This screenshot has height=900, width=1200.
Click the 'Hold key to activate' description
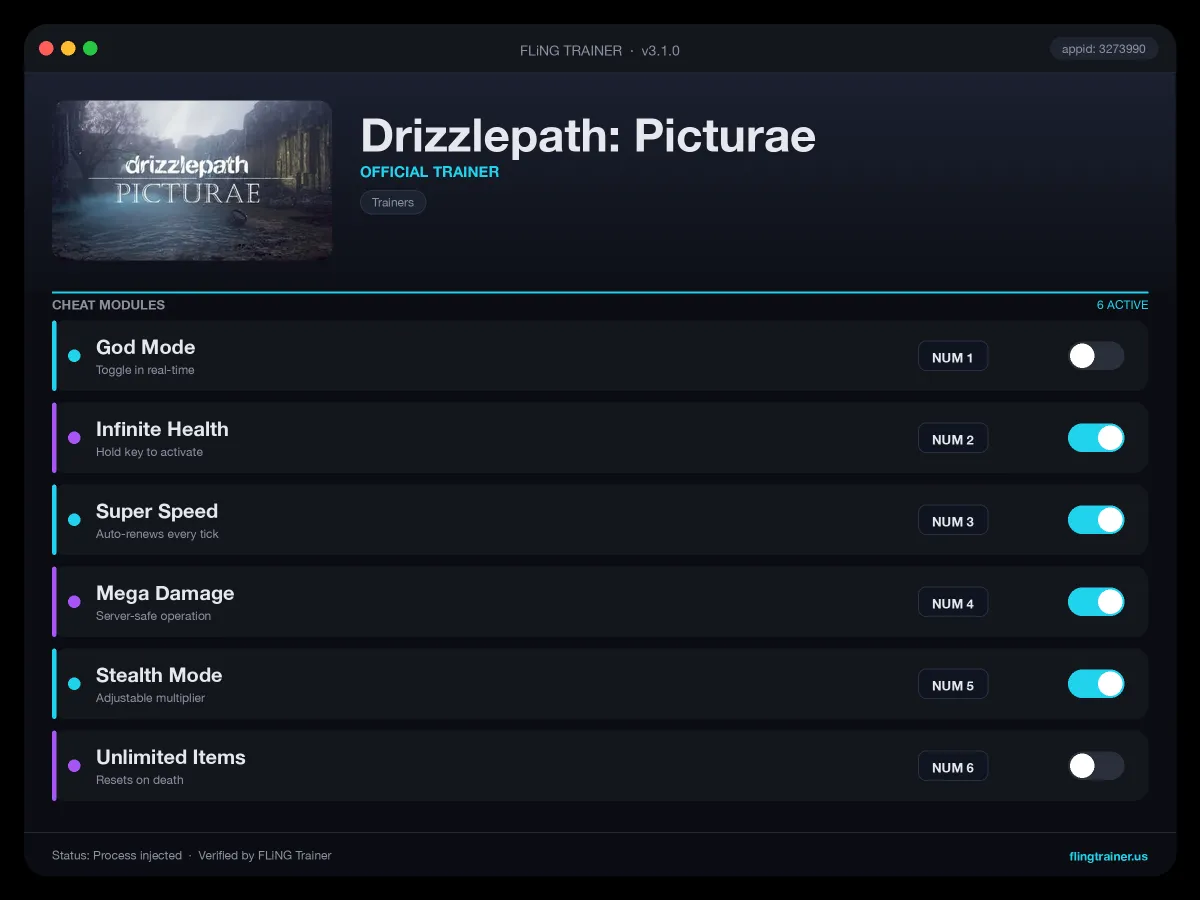coord(149,452)
